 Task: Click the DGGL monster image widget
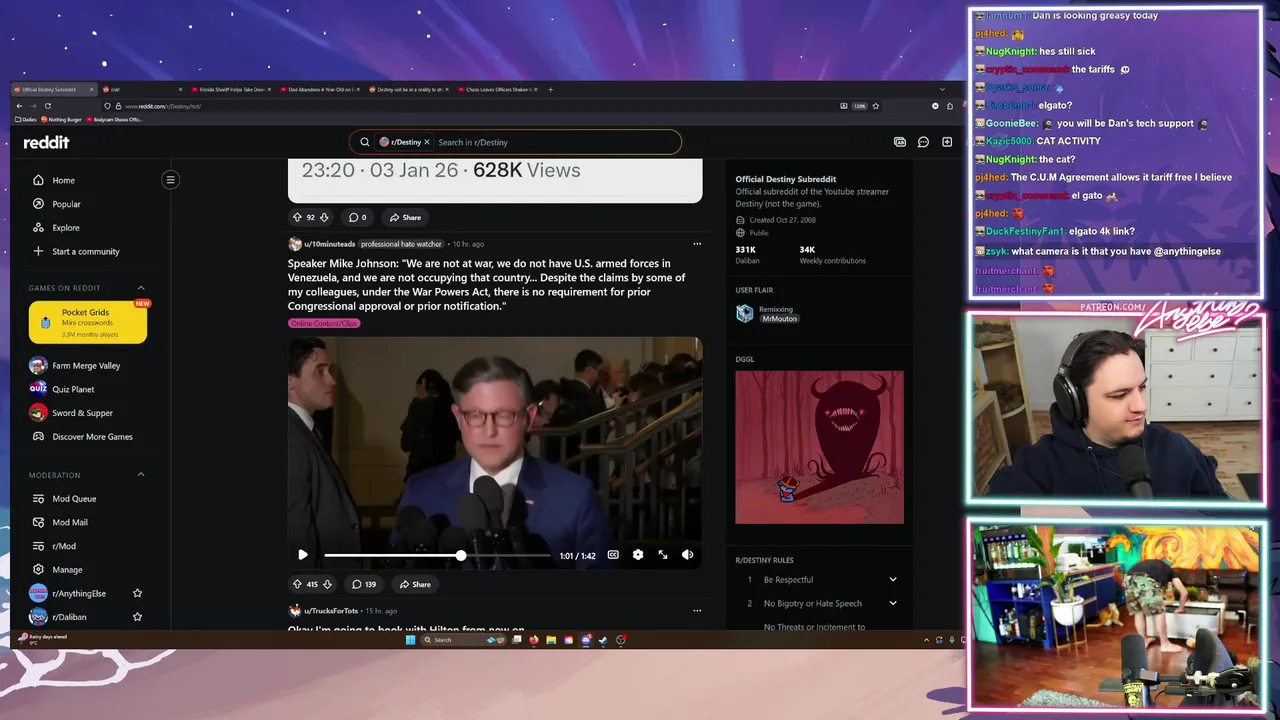click(819, 447)
